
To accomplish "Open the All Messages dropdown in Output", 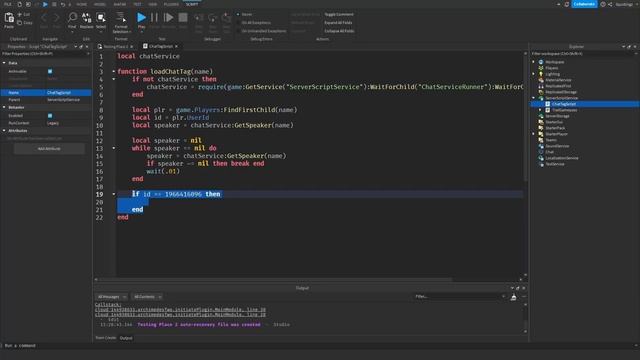I will tap(111, 297).
